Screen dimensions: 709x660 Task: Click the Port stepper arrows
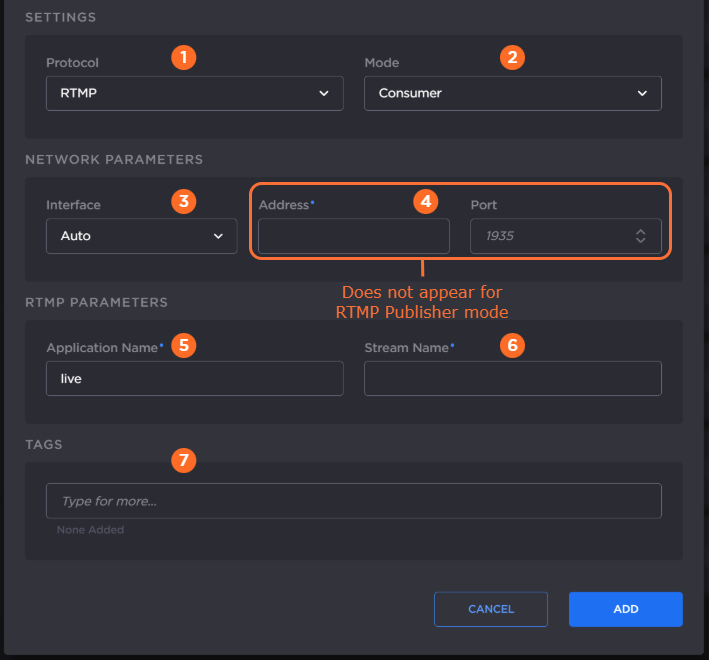(x=641, y=236)
